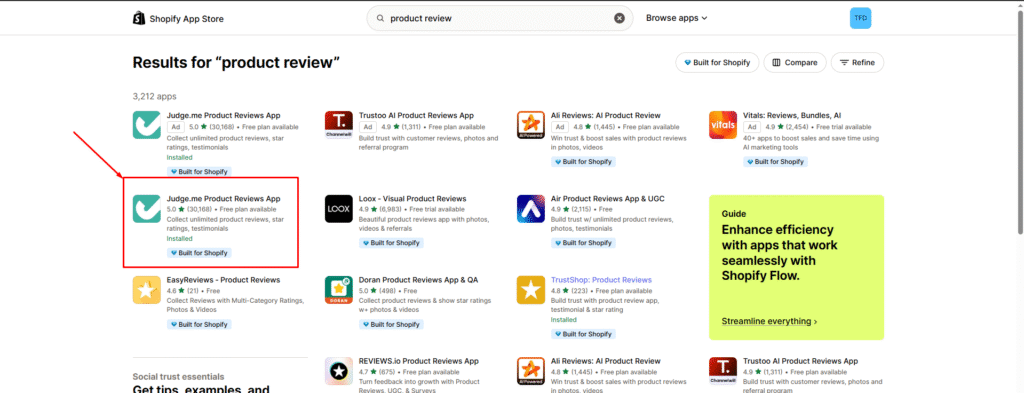The height and width of the screenshot is (393, 1024).
Task: Click the Built for Shopify badge under Loox
Action: point(391,243)
